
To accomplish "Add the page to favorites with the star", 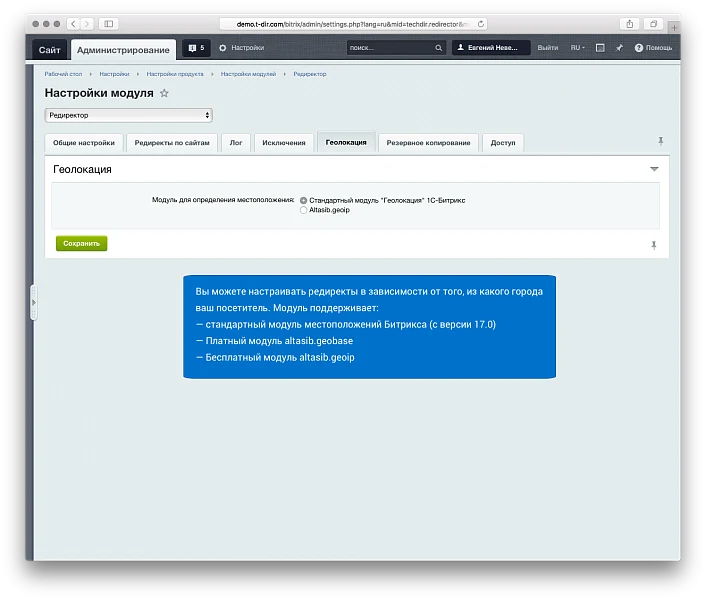I will pos(164,93).
